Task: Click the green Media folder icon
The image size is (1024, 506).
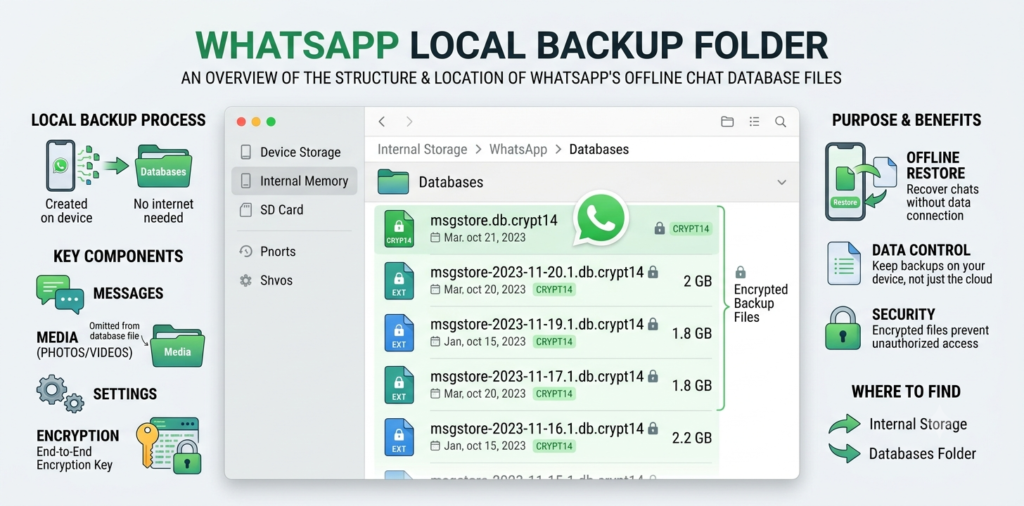Action: [x=178, y=346]
